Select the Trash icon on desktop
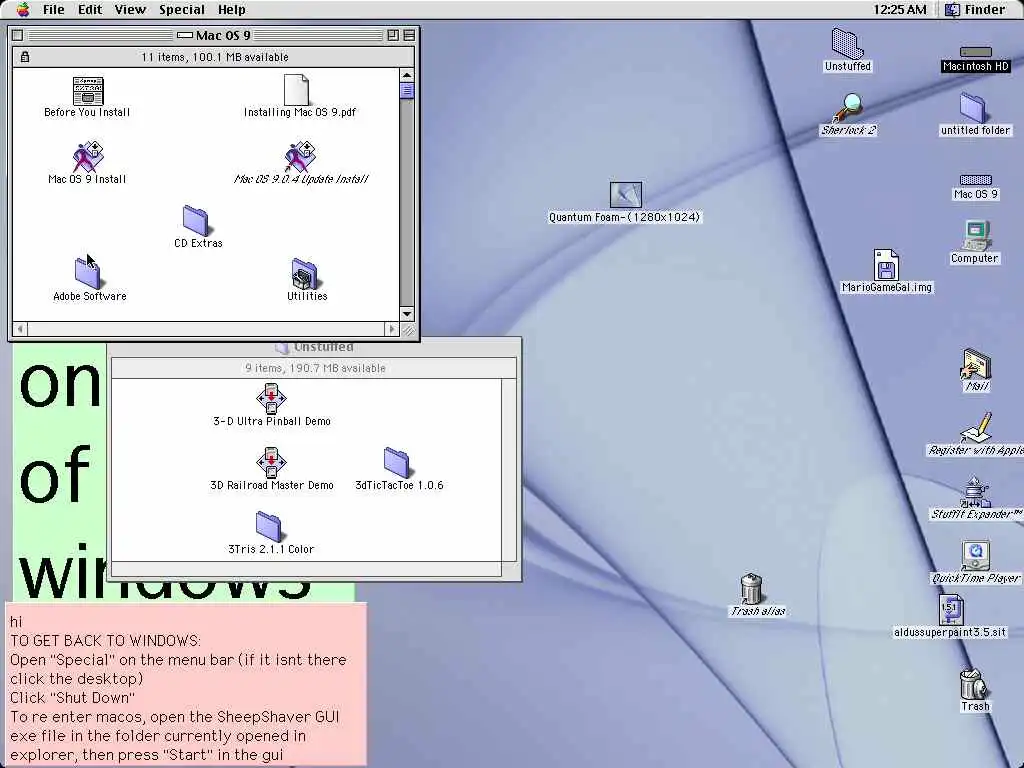 974,683
